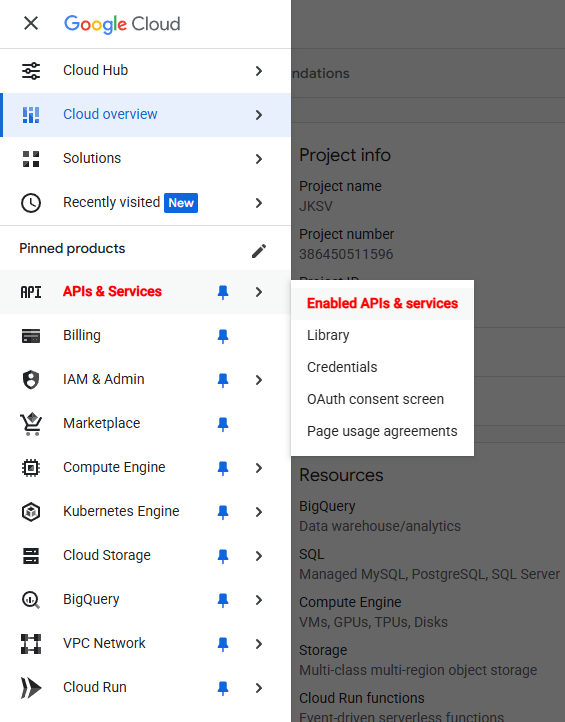Click the BigQuery magnifier icon
The image size is (565, 722).
point(31,600)
